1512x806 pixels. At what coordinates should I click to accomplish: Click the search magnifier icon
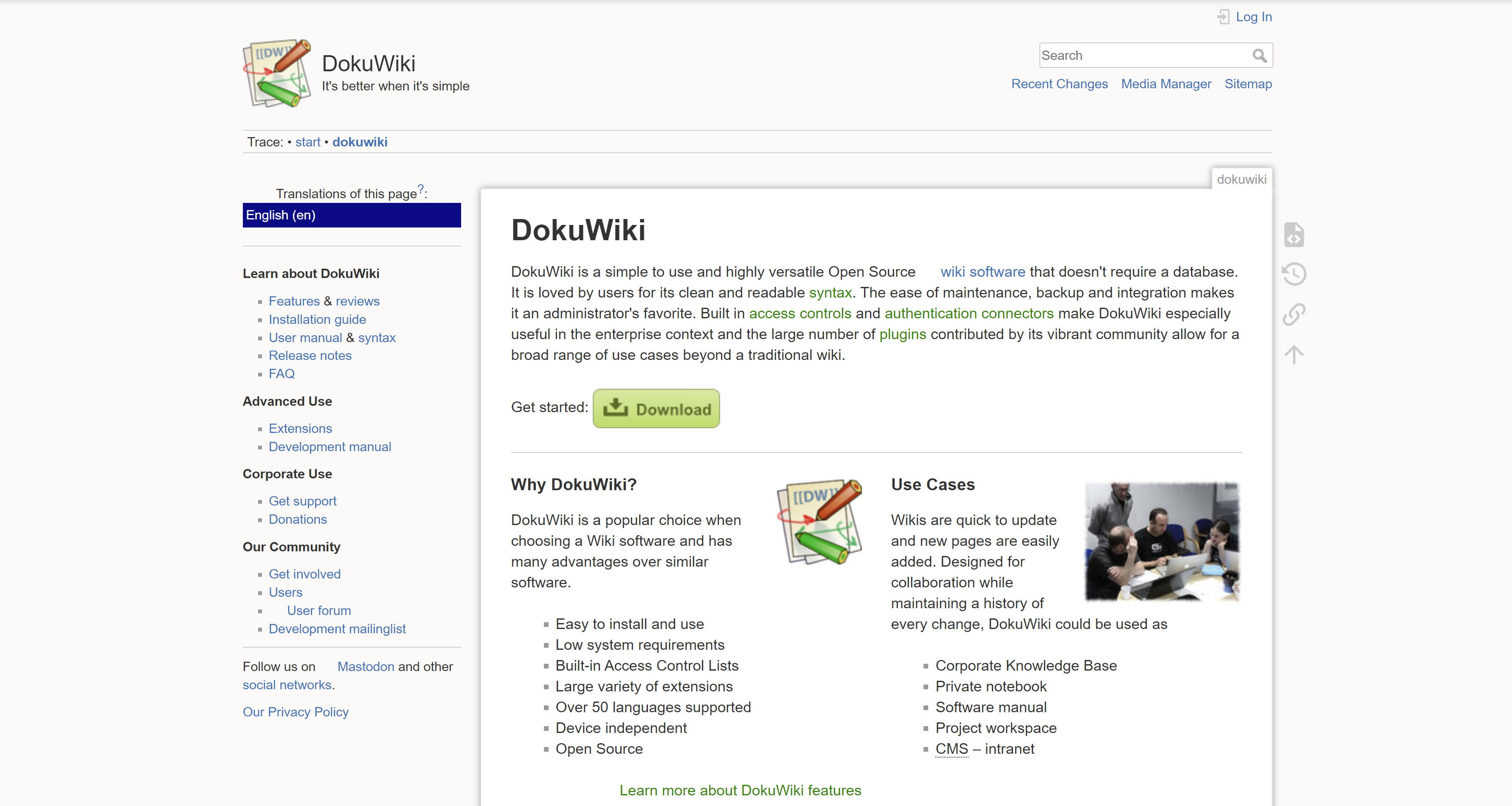pos(1259,56)
